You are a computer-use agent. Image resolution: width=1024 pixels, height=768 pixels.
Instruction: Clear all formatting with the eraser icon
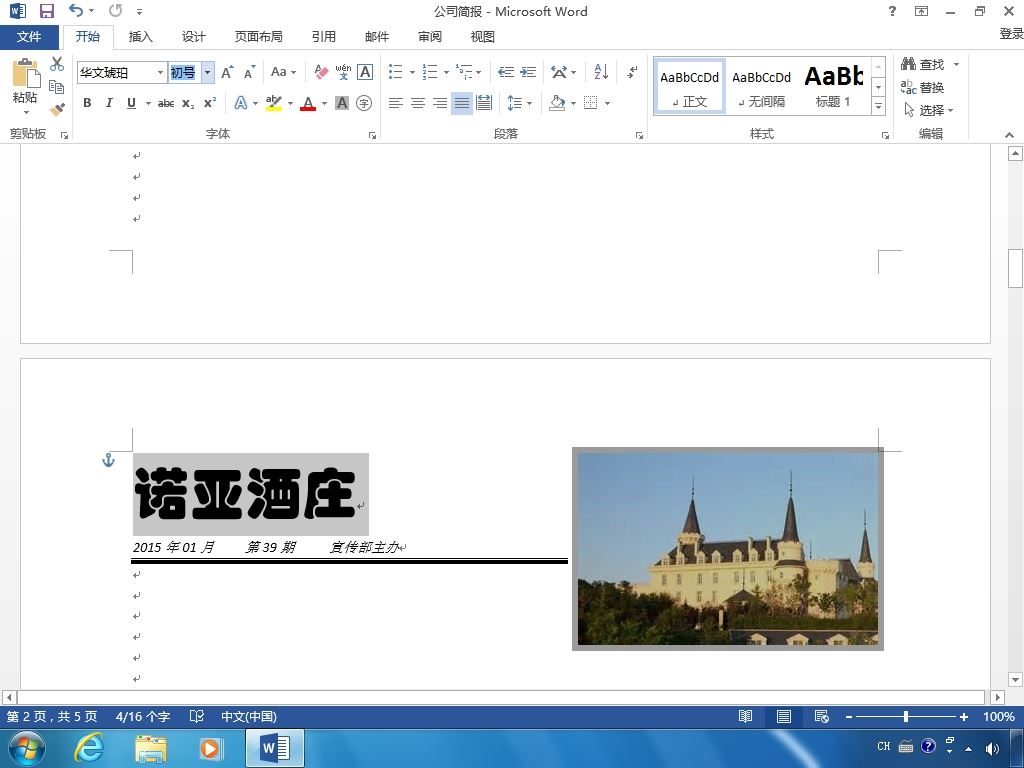[321, 72]
